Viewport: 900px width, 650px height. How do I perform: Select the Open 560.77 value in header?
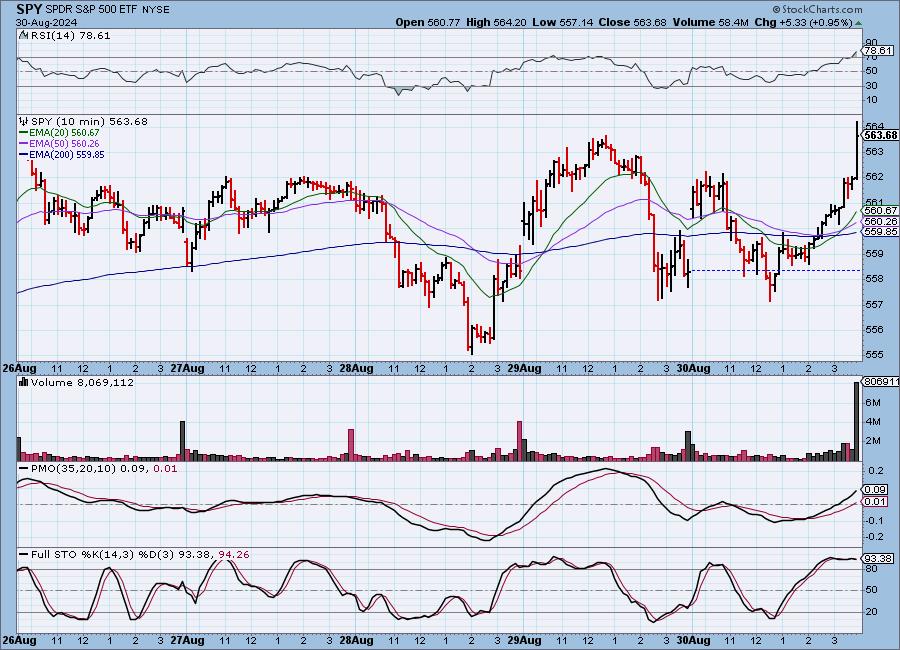[x=428, y=22]
